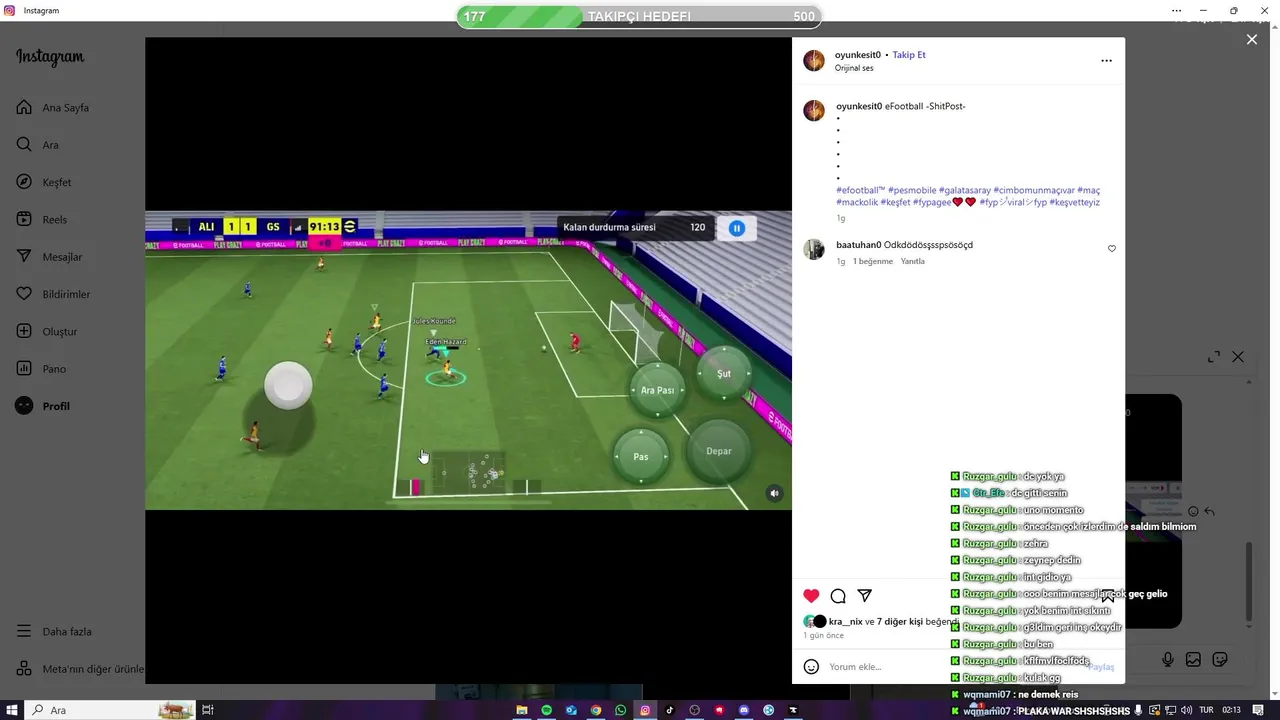Open the #cimbomunmaçıvar hashtag
Image resolution: width=1280 pixels, height=720 pixels.
pos(1034,190)
